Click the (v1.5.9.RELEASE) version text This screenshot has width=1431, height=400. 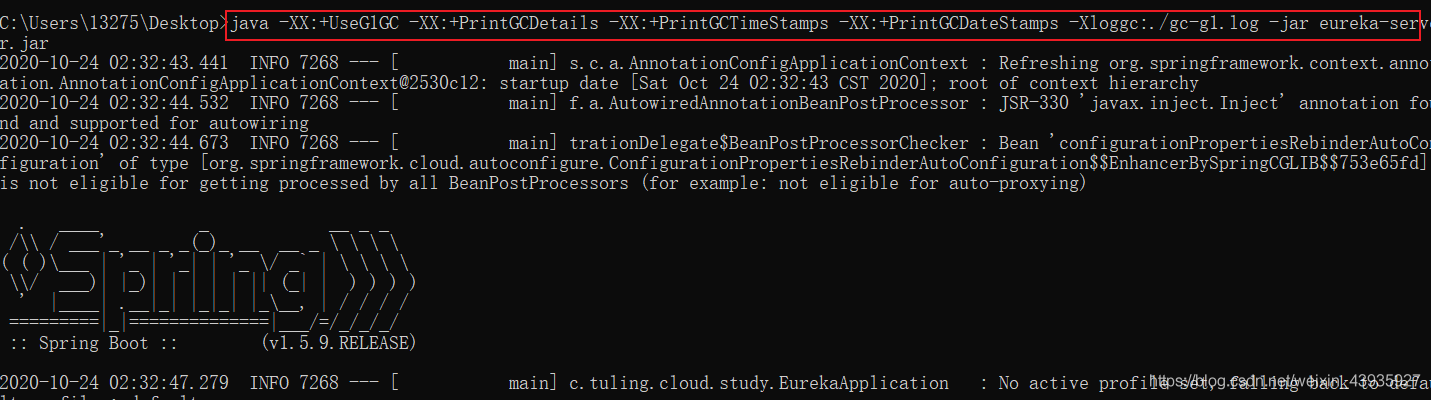coord(338,343)
